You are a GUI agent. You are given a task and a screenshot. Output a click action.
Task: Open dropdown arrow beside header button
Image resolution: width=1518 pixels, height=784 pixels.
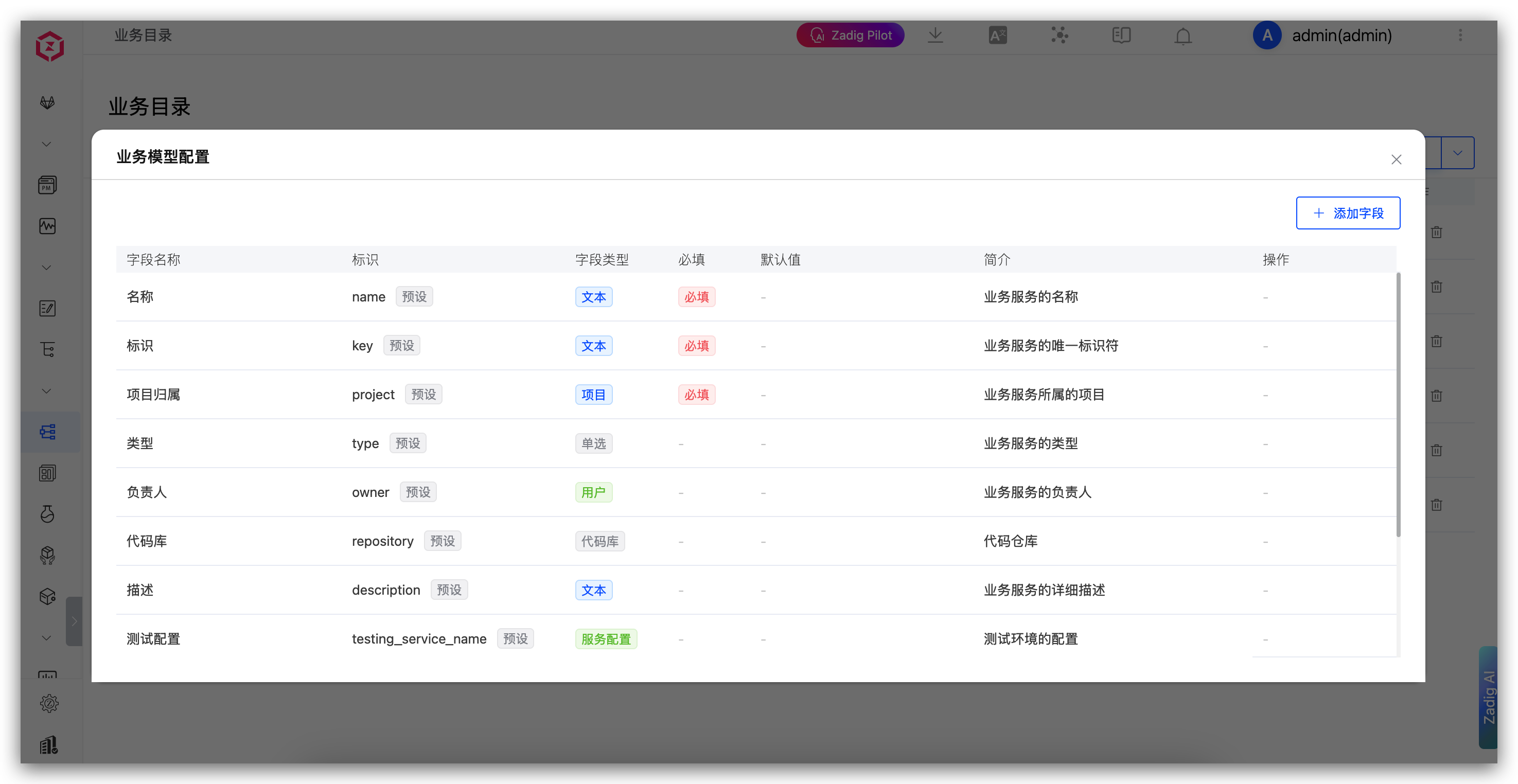1457,153
